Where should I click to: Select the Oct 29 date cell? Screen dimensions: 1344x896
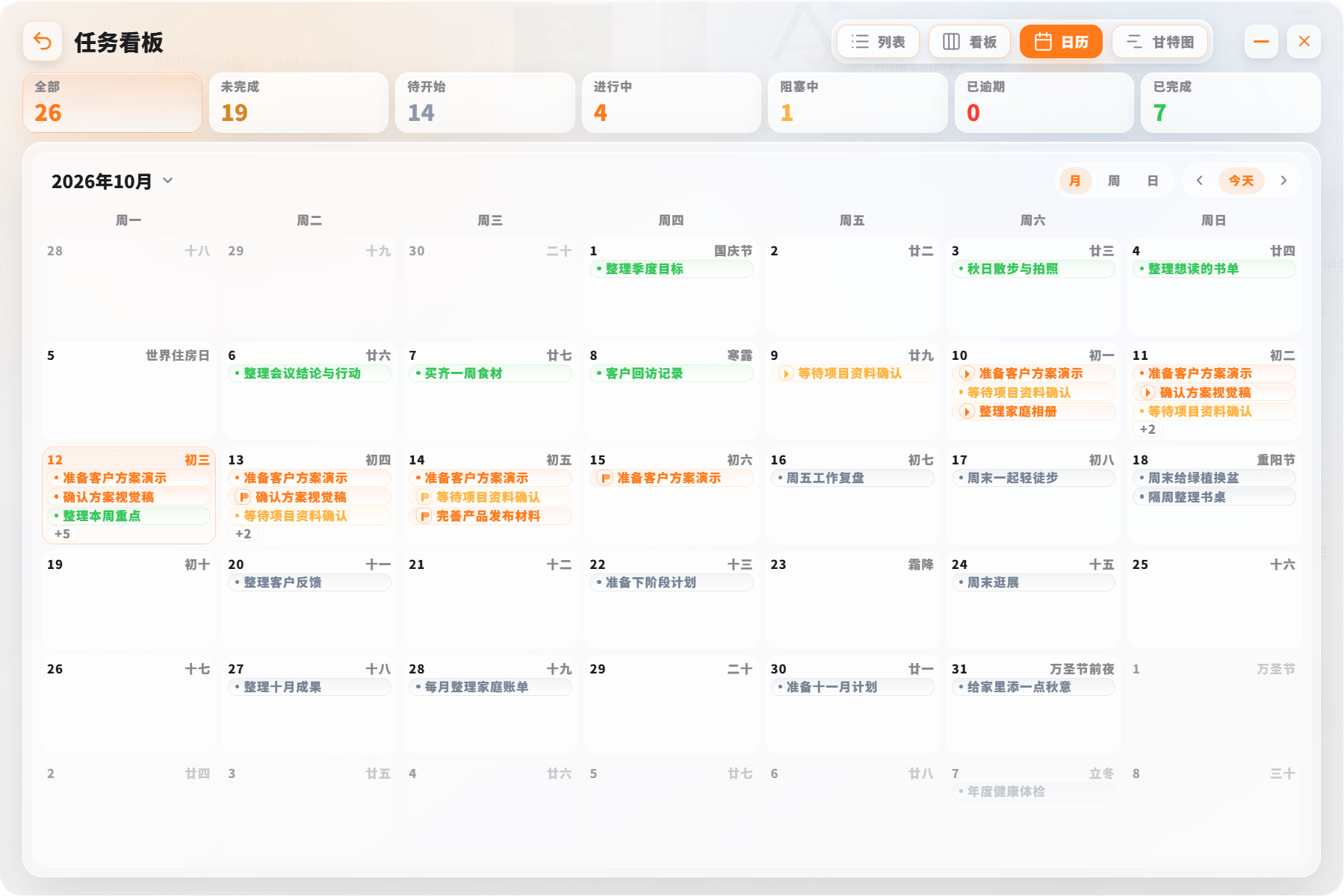point(672,705)
